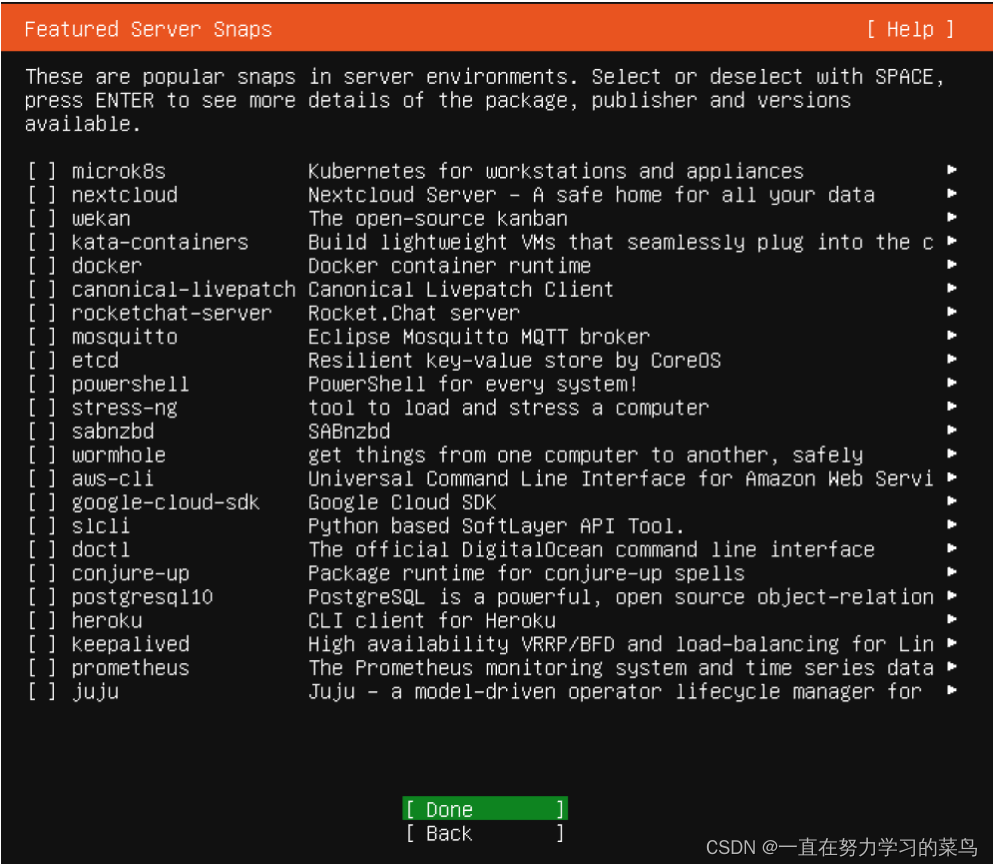The height and width of the screenshot is (867, 994).
Task: Select the nextcloud snap checkbox
Action: pyautogui.click(x=42, y=195)
